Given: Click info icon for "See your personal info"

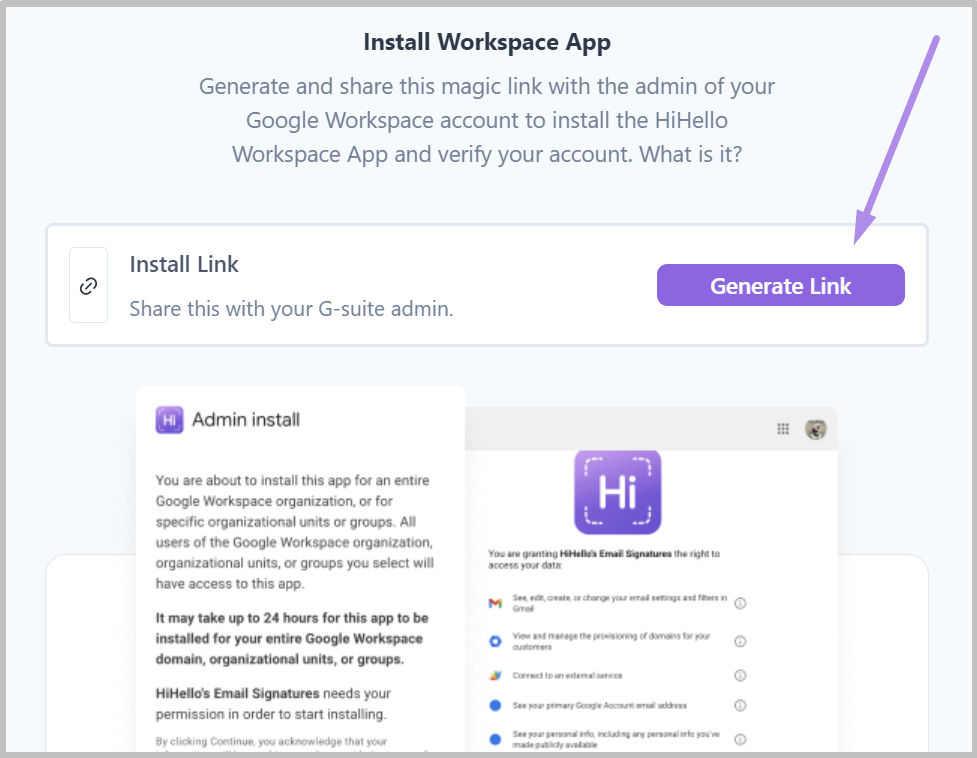Looking at the screenshot, I should pos(740,739).
